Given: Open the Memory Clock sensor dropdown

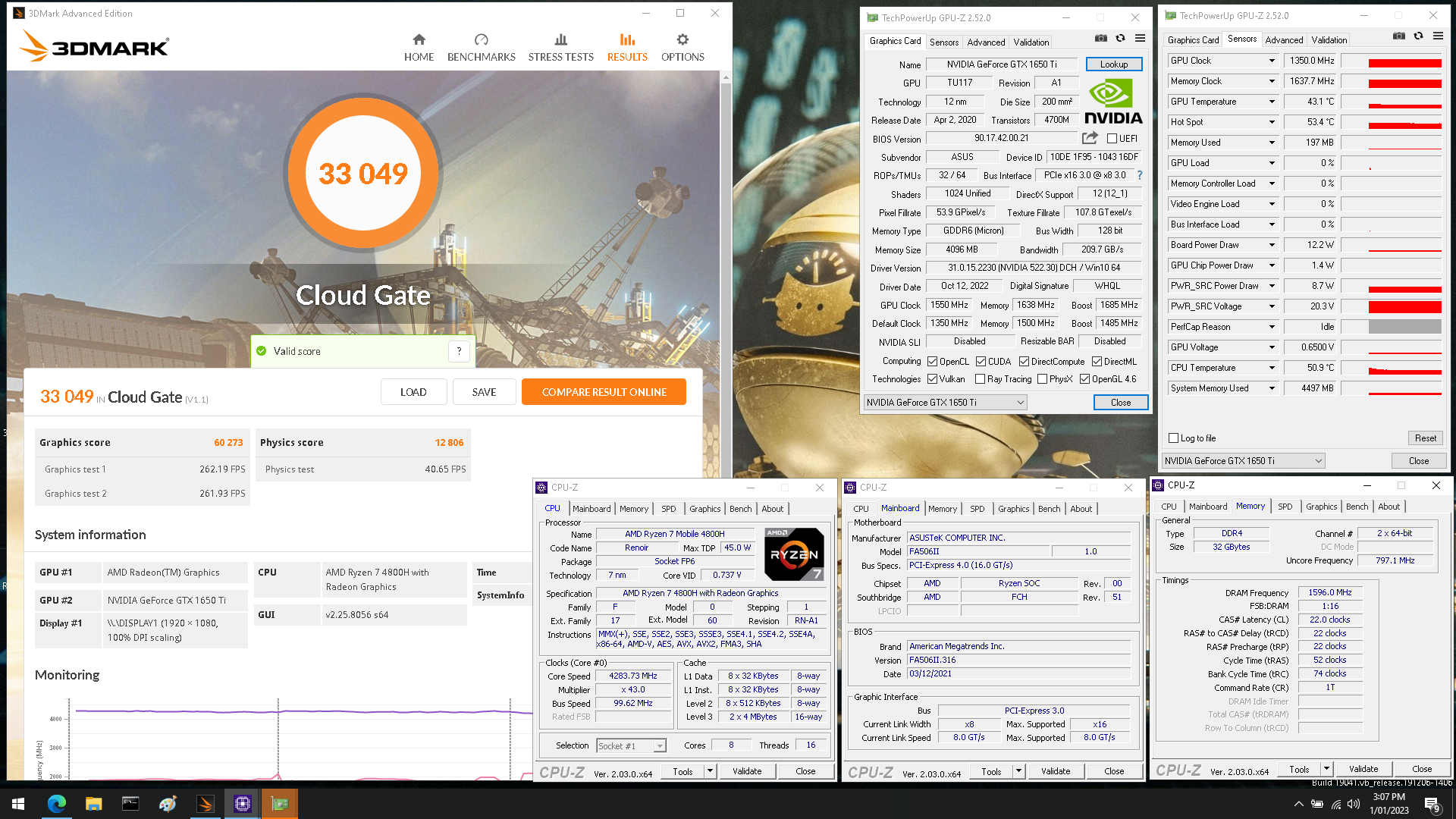Looking at the screenshot, I should [x=1272, y=81].
